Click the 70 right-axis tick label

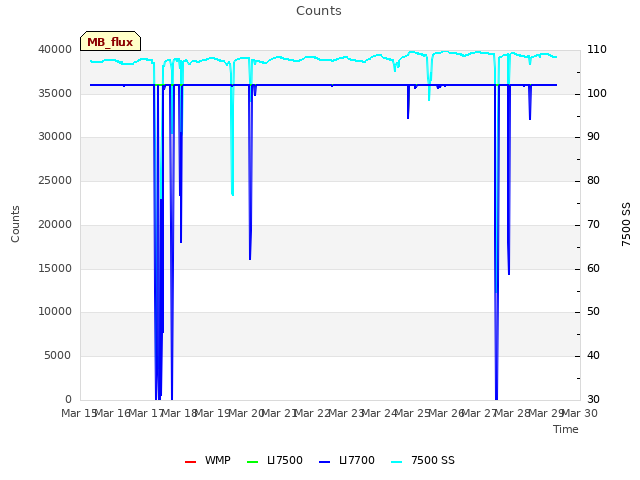(x=593, y=224)
